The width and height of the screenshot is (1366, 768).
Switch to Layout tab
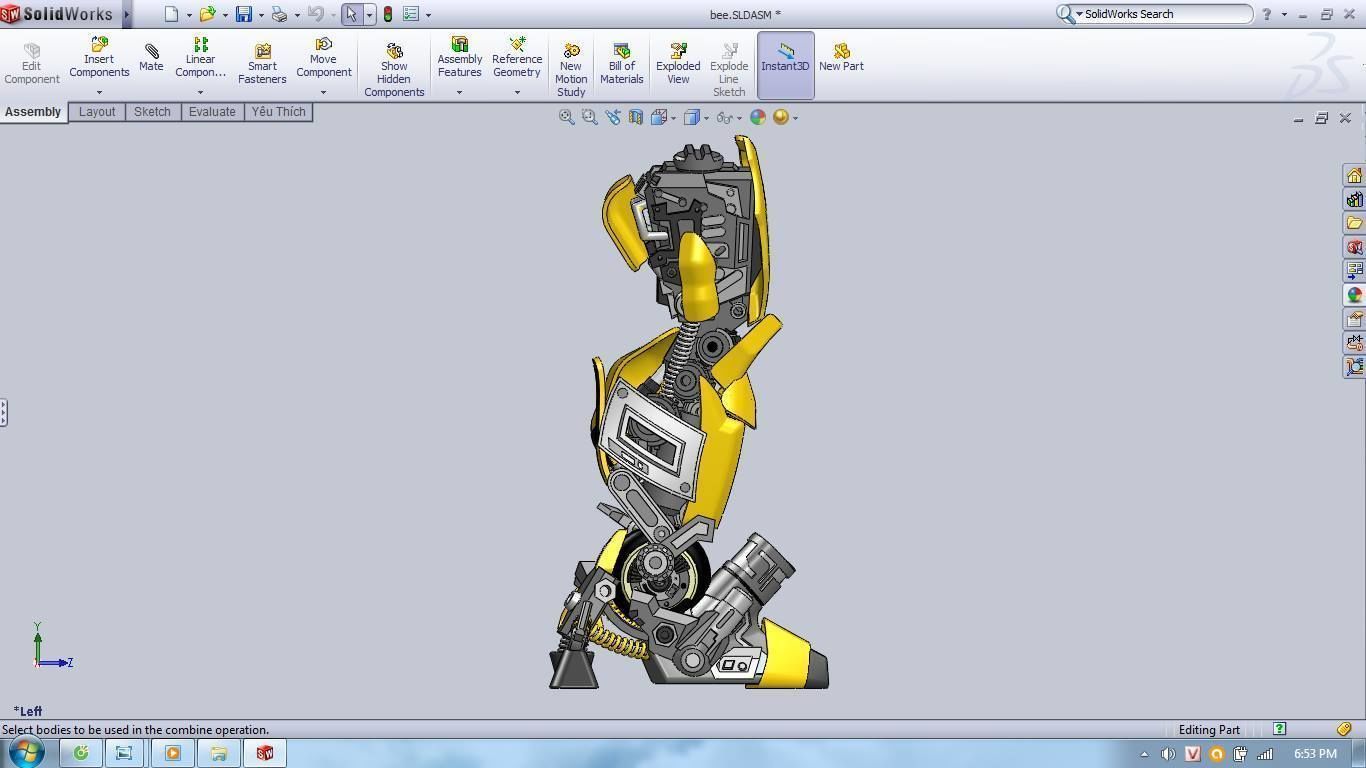(x=97, y=112)
